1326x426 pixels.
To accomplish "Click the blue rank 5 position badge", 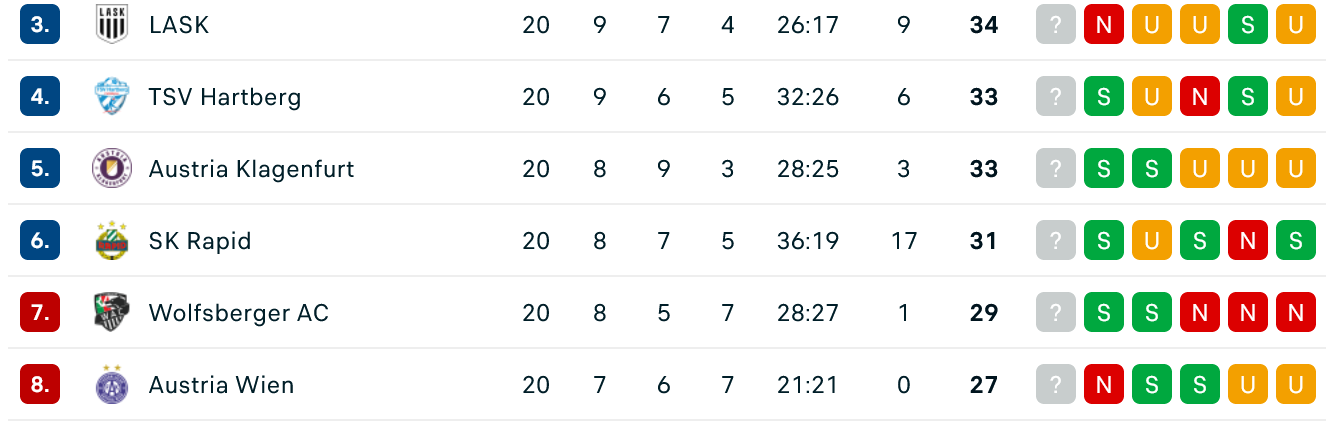I will [40, 169].
